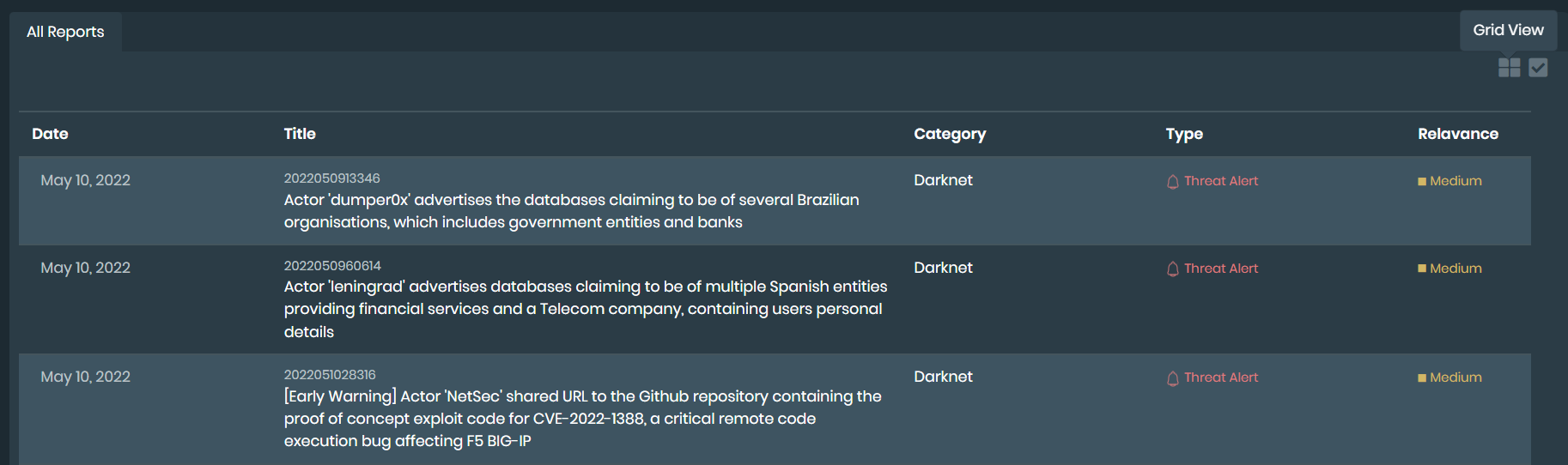Click report ID 2022050913346
Image resolution: width=1568 pixels, height=465 pixels.
331,178
